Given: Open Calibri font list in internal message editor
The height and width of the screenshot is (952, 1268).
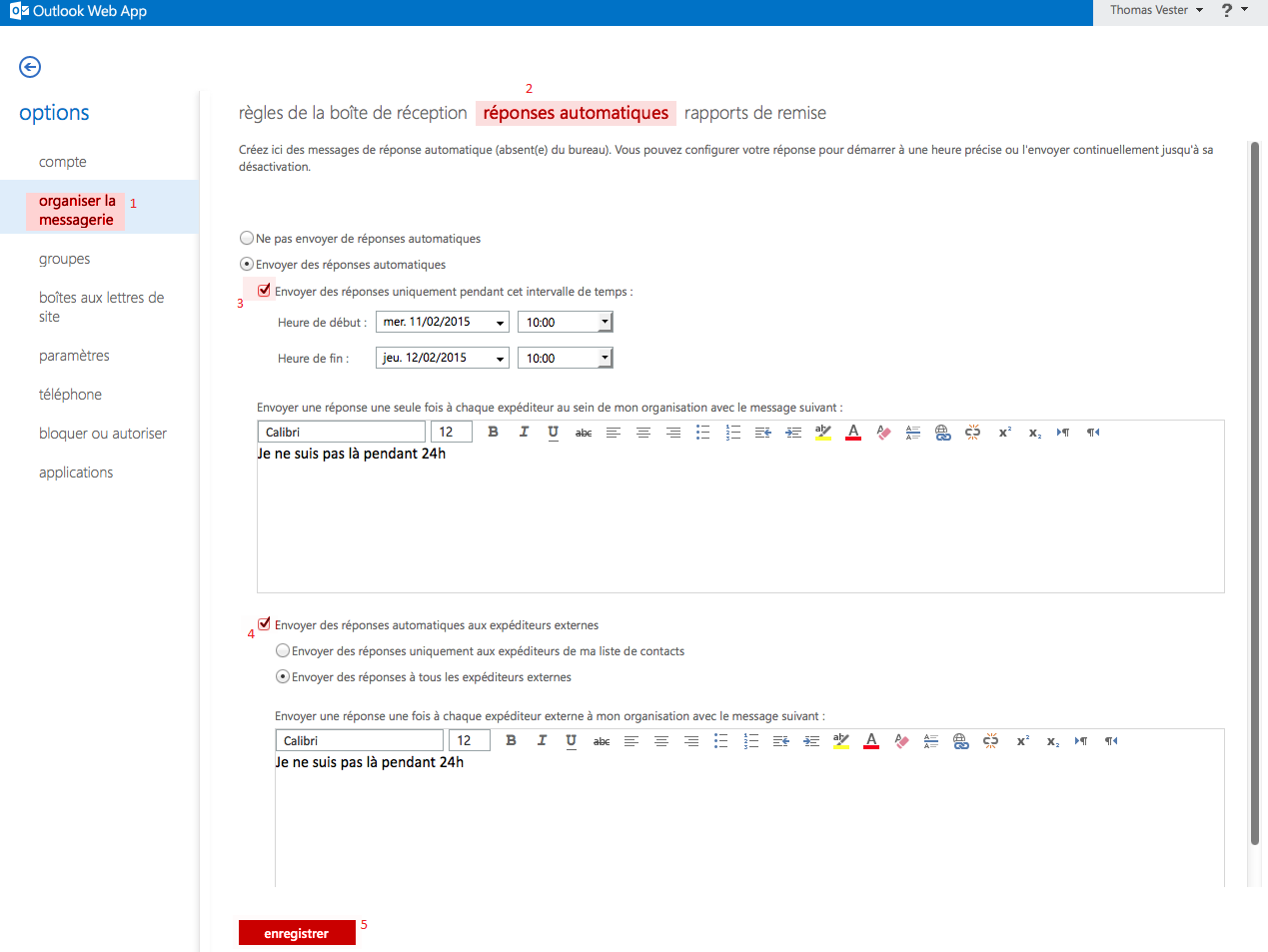Looking at the screenshot, I should point(342,432).
